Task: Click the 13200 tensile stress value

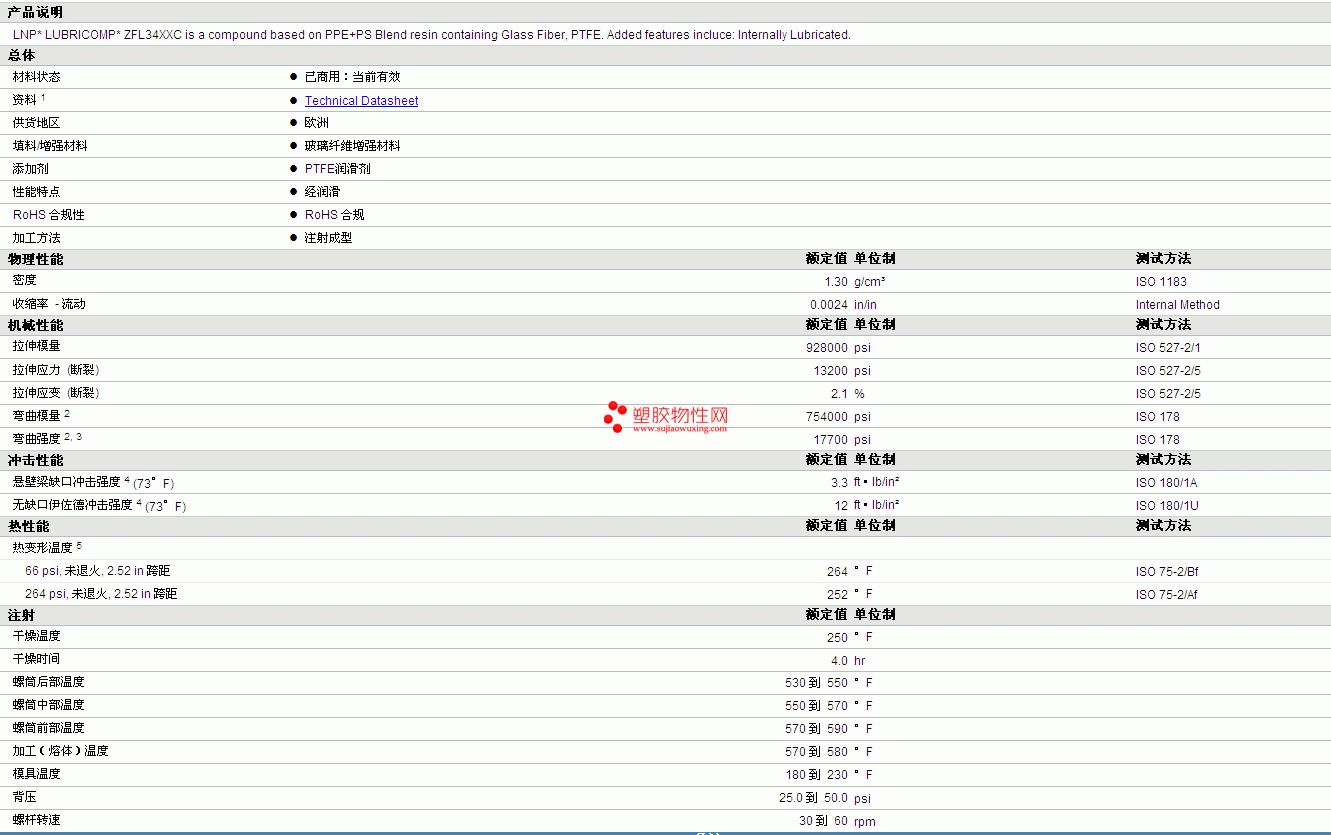Action: point(830,371)
